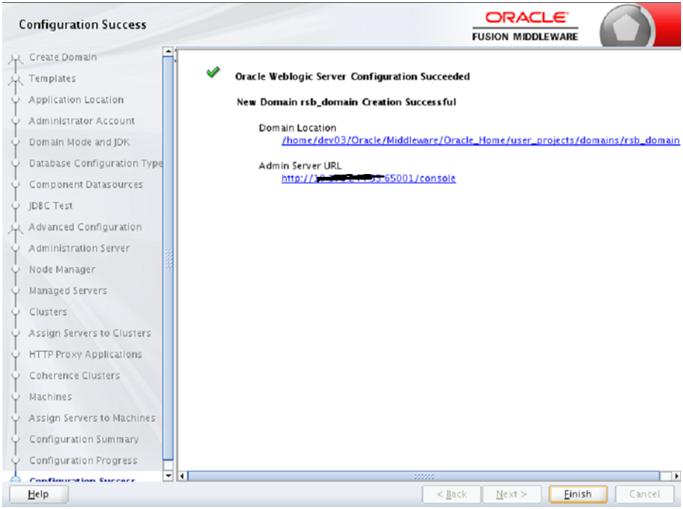683x509 pixels.
Task: Click the step icon beside Templates
Action: coord(16,79)
